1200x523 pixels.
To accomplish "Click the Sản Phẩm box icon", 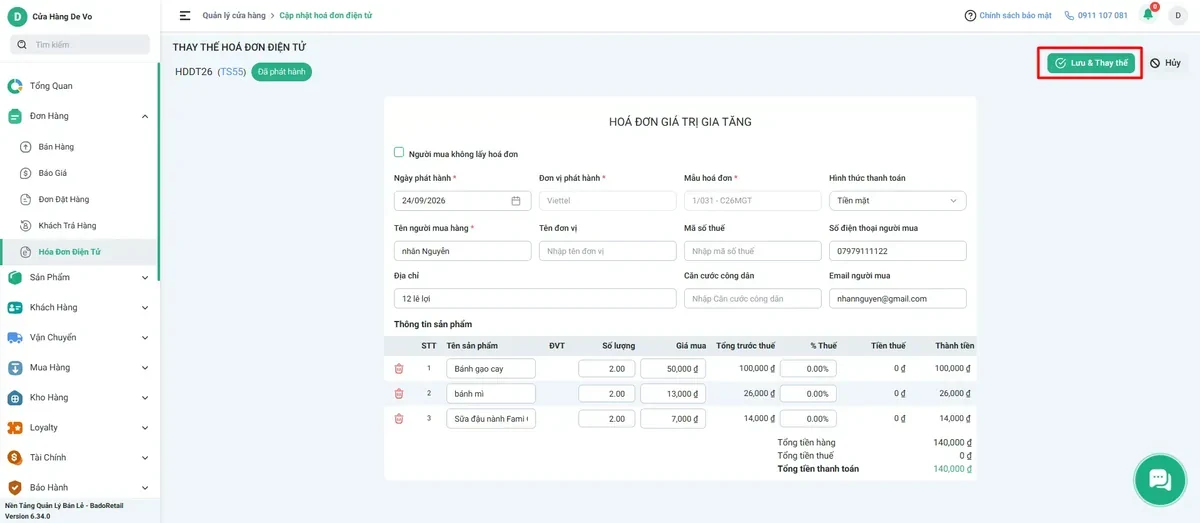I will (x=15, y=277).
